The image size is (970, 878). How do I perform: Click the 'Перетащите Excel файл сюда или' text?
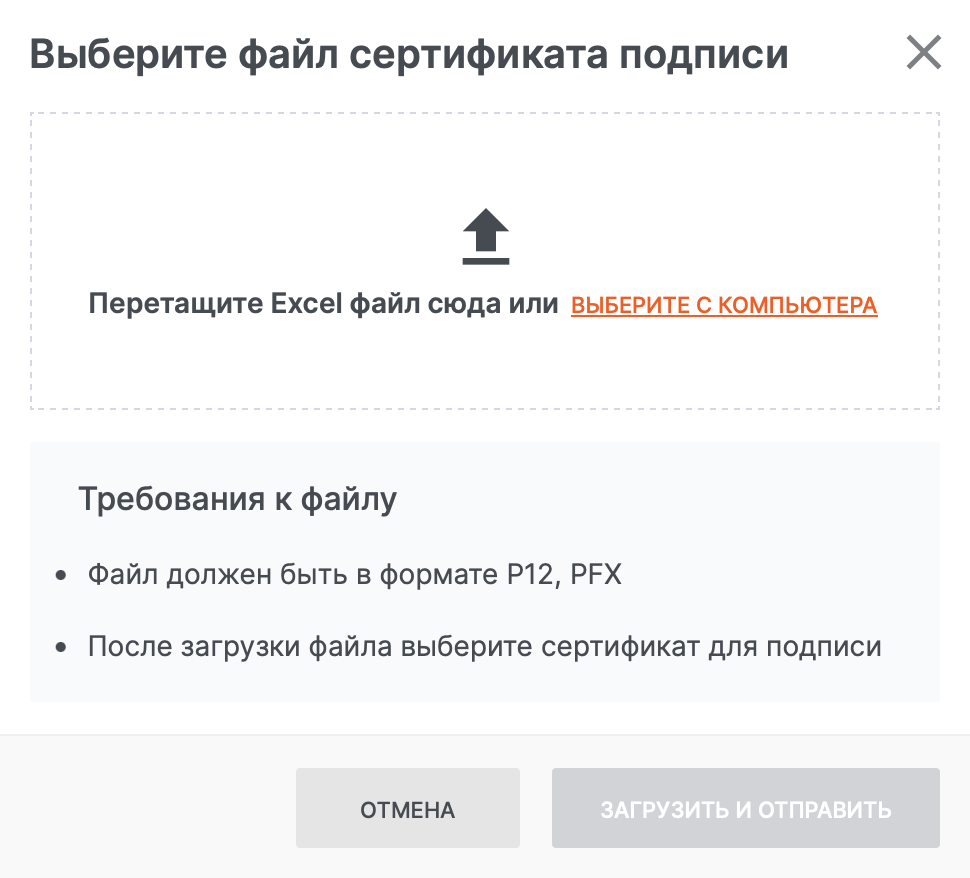click(323, 304)
